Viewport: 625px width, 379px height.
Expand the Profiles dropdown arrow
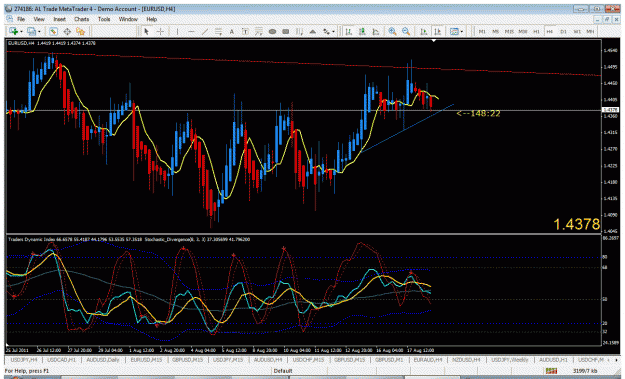pyautogui.click(x=39, y=31)
